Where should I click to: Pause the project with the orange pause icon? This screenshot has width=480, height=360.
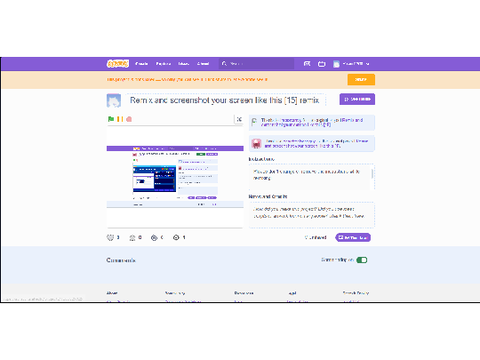(120, 119)
